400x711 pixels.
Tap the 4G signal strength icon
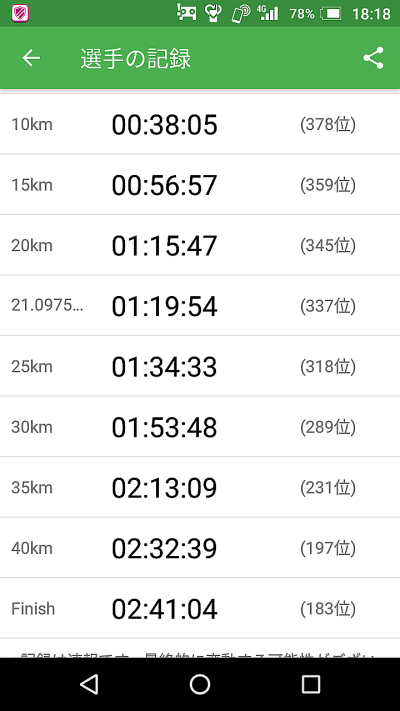point(268,13)
